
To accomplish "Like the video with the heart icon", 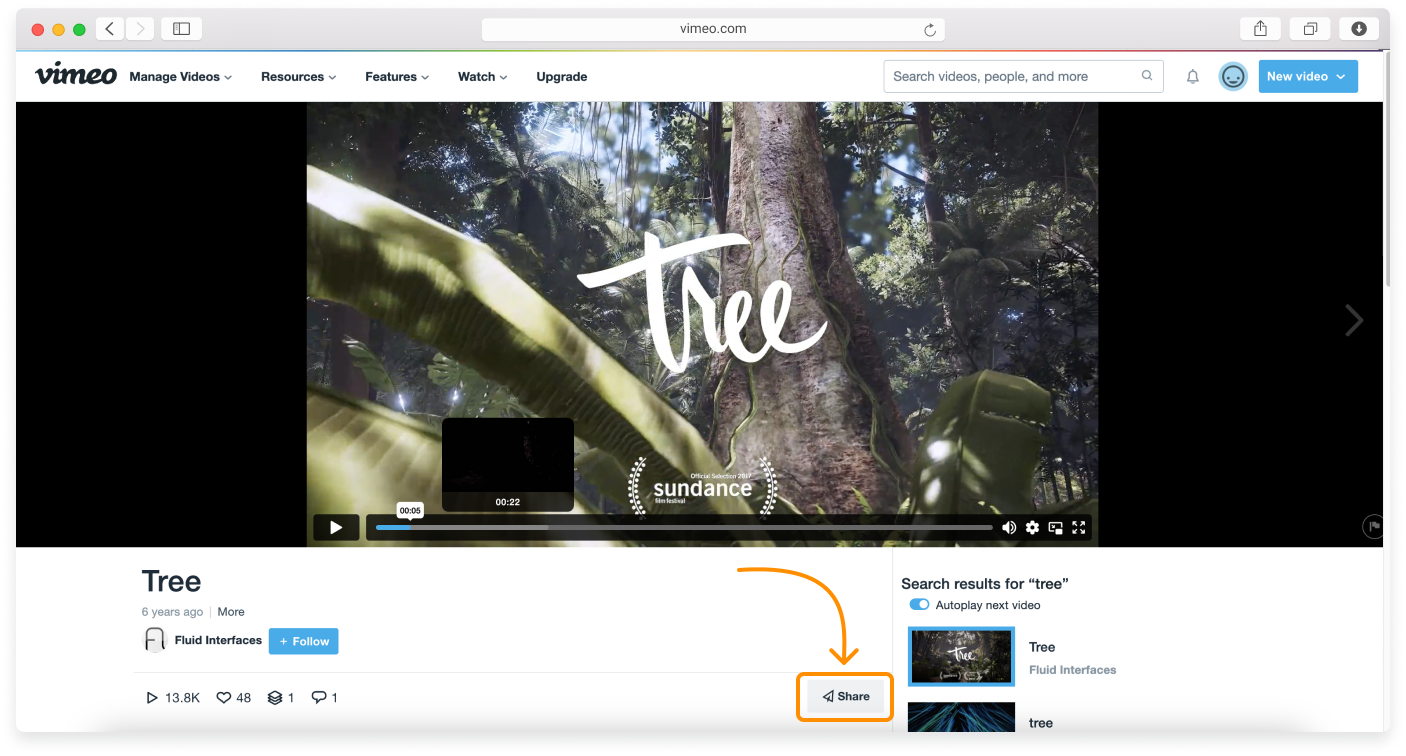I will [221, 697].
